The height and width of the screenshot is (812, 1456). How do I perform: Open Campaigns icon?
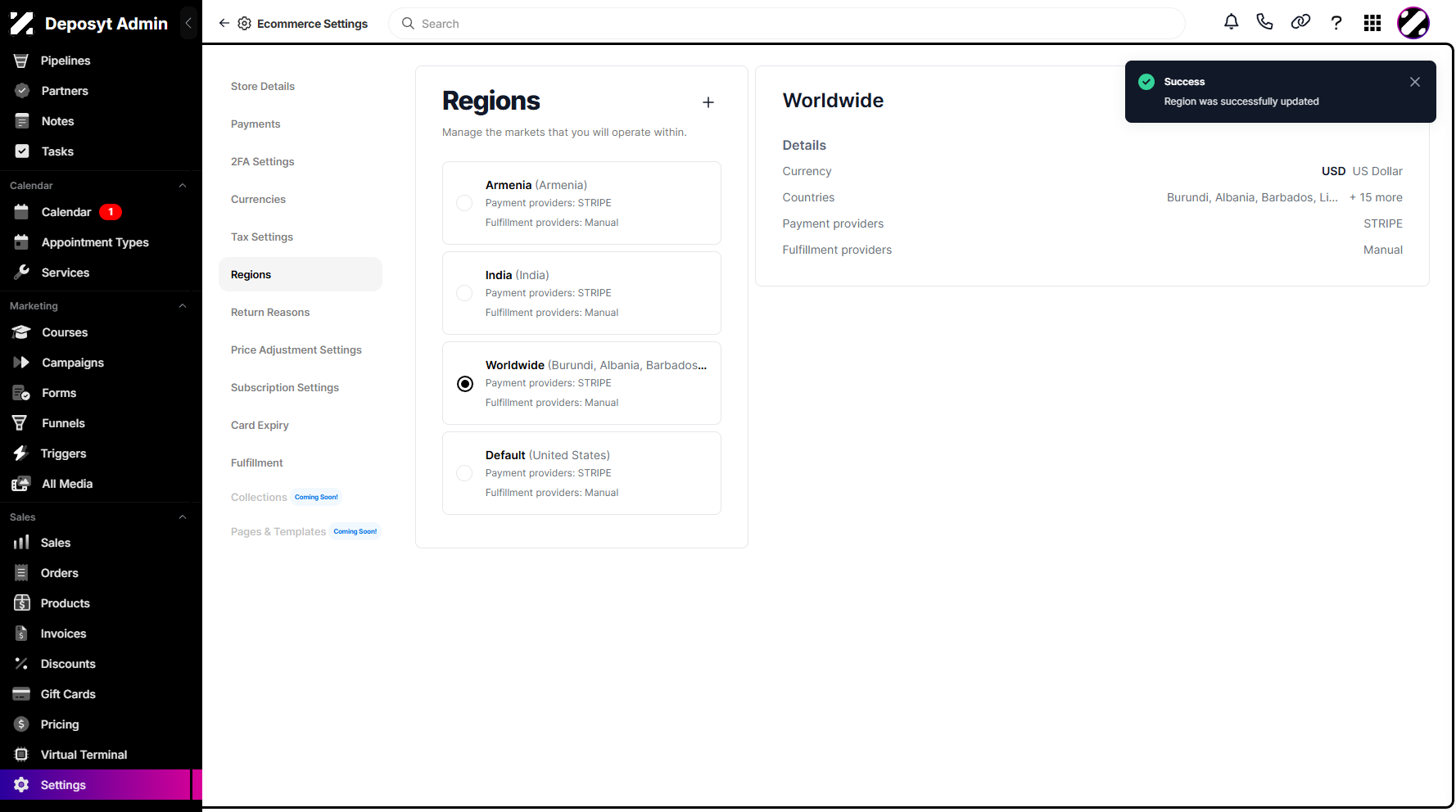21,363
